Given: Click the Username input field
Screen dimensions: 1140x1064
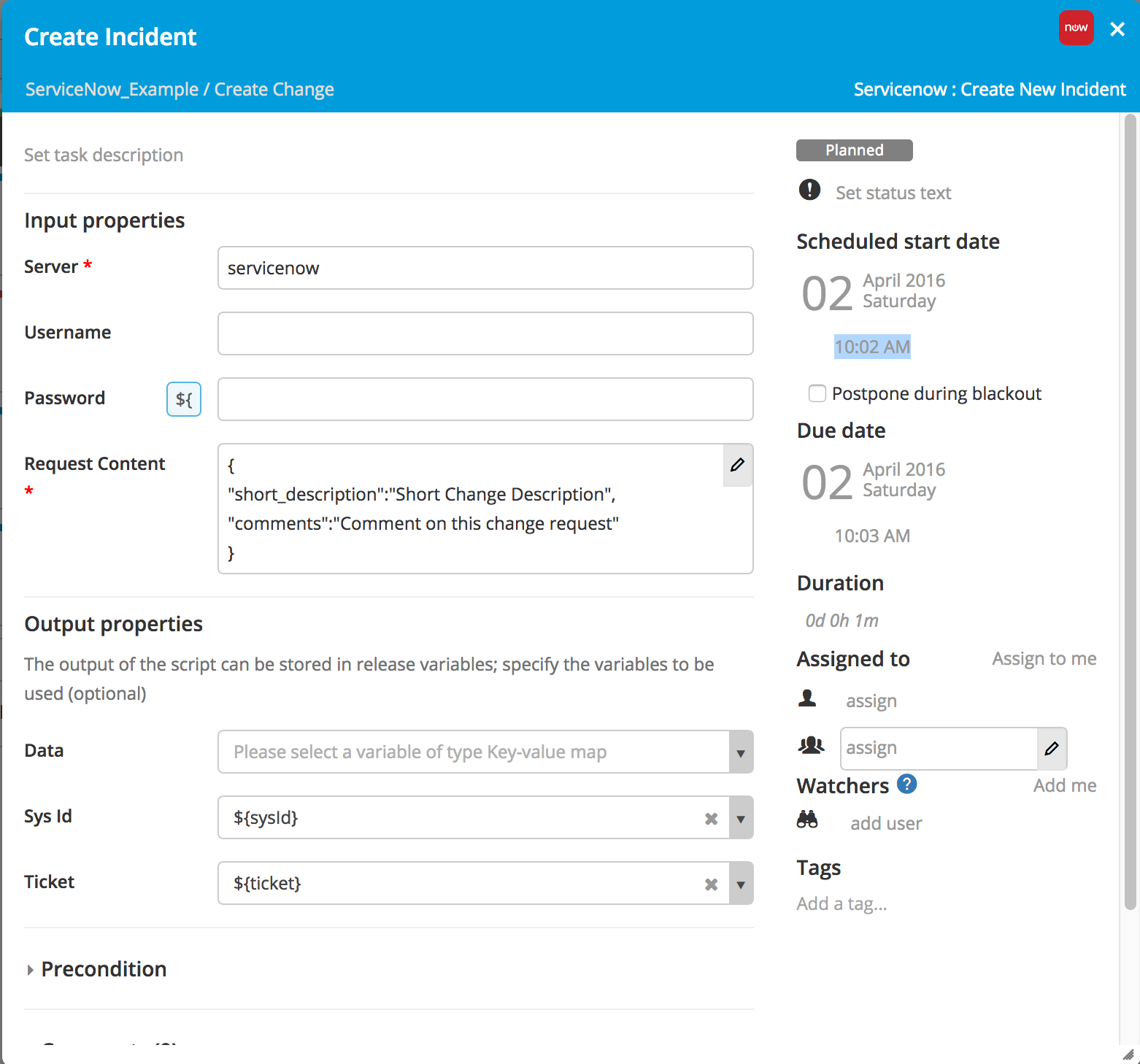Looking at the screenshot, I should 485,334.
